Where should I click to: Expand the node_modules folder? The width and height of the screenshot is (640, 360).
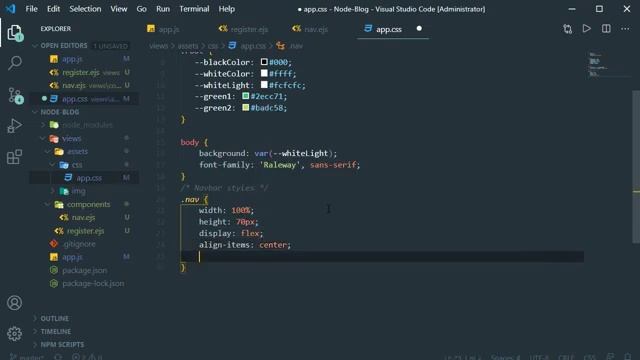pos(87,125)
